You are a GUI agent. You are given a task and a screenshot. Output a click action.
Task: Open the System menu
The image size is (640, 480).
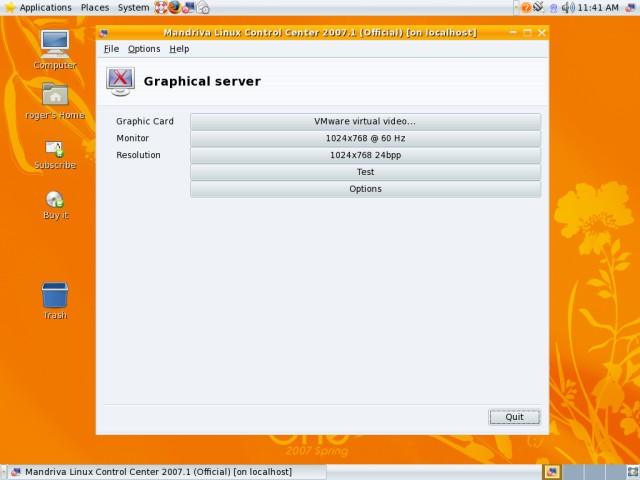pyautogui.click(x=133, y=7)
